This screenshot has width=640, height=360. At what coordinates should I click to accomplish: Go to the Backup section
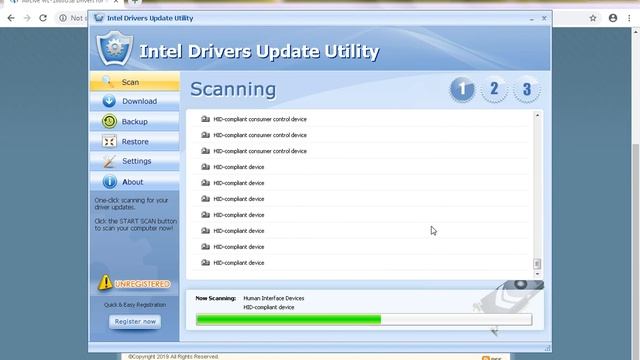[x=134, y=122]
